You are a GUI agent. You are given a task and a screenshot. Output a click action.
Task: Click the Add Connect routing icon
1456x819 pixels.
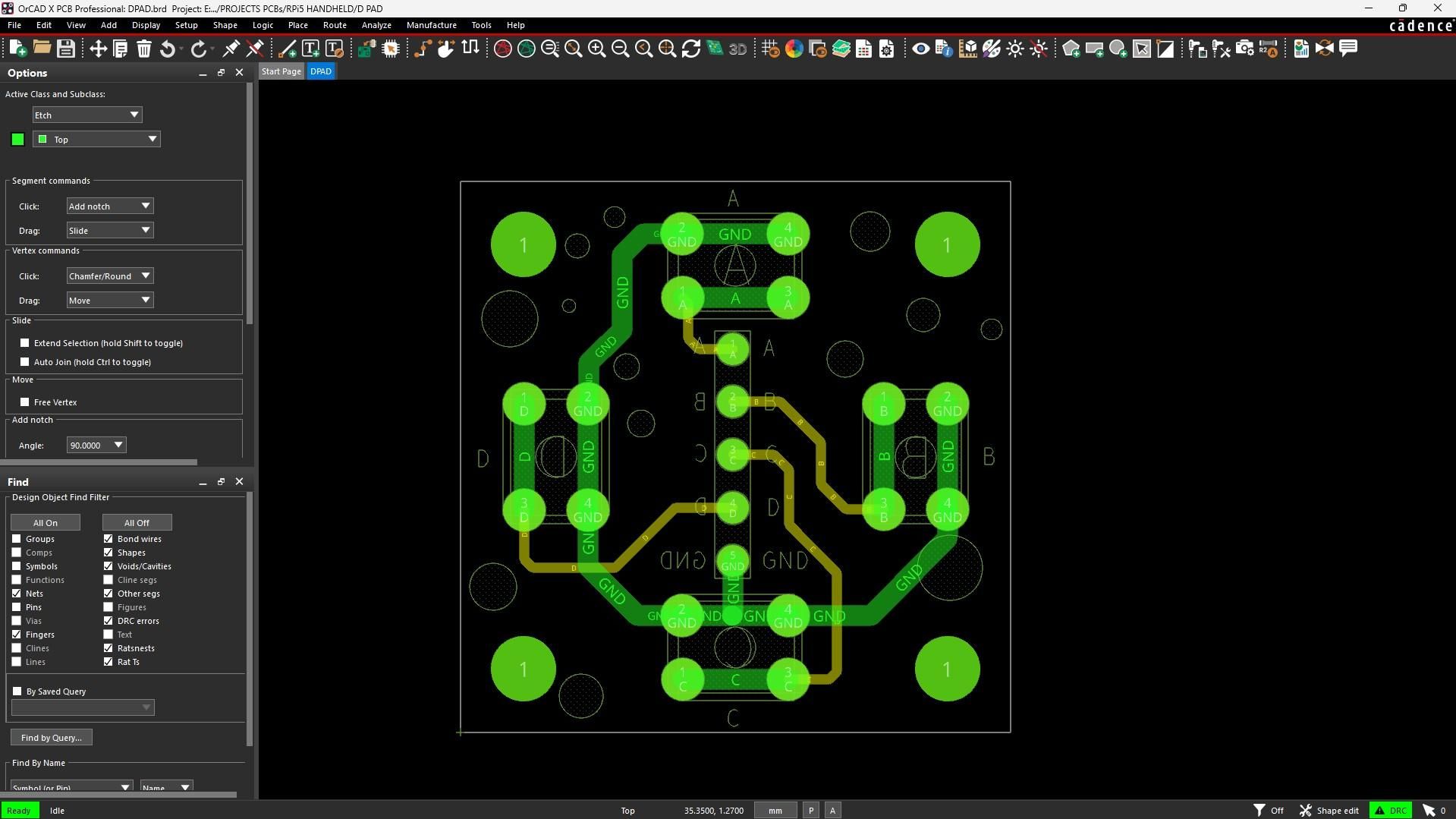(423, 49)
